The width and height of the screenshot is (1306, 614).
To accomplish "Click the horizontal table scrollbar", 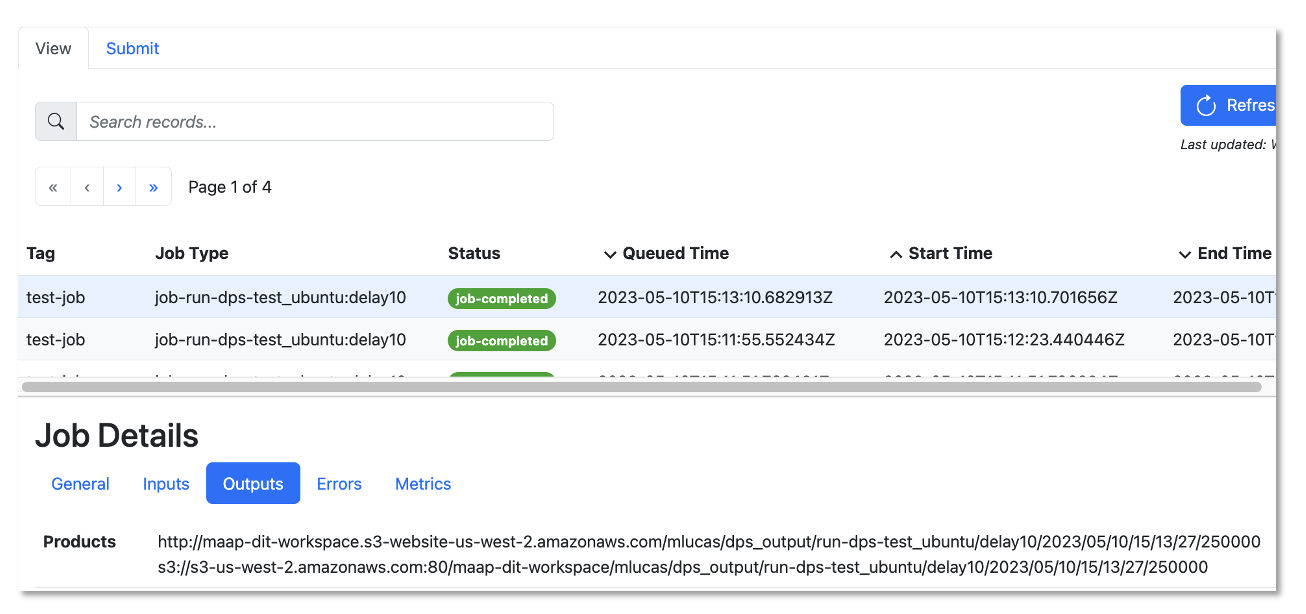I will (641, 386).
